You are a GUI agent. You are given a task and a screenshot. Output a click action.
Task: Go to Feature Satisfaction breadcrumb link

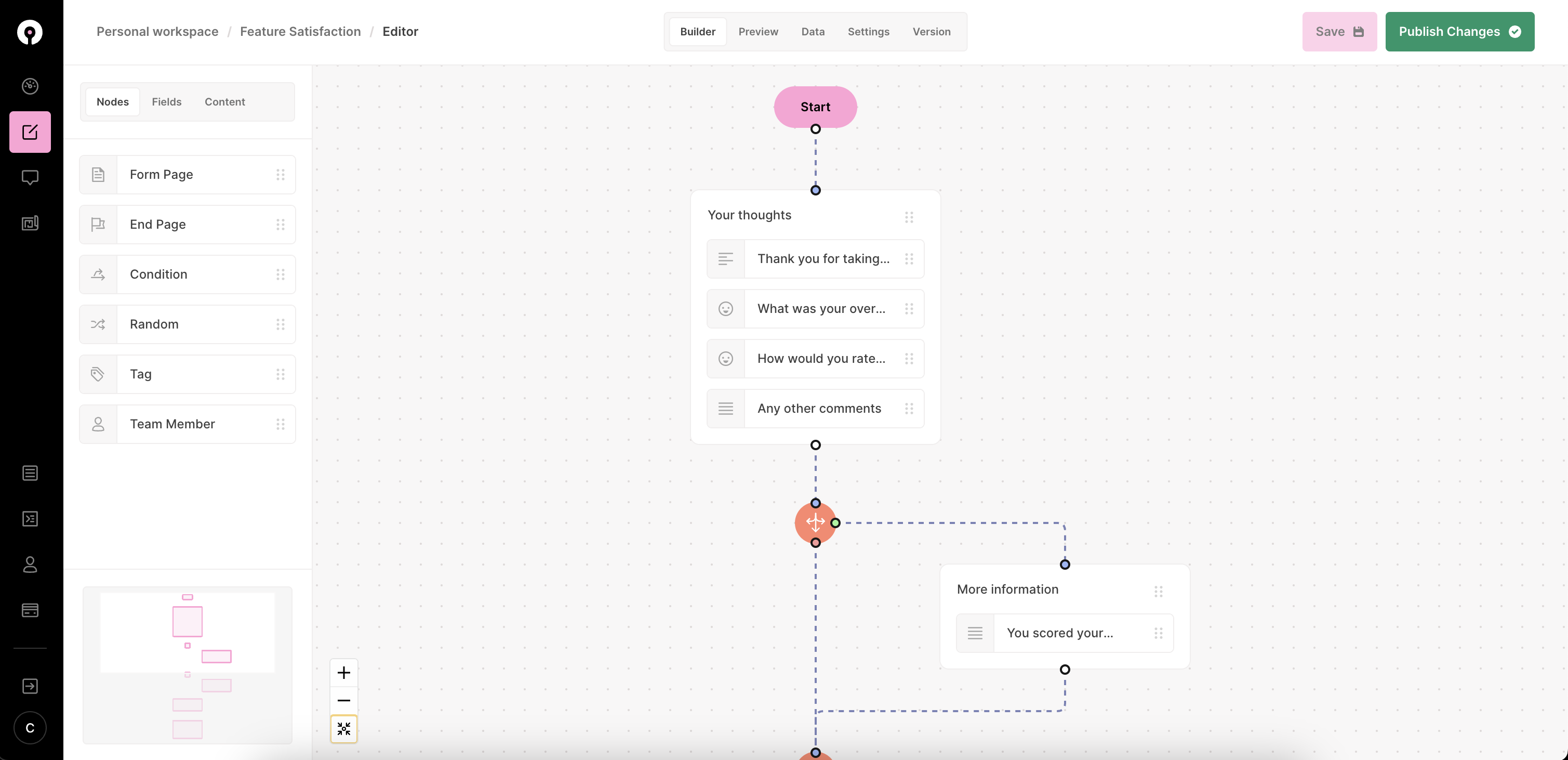pyautogui.click(x=300, y=32)
